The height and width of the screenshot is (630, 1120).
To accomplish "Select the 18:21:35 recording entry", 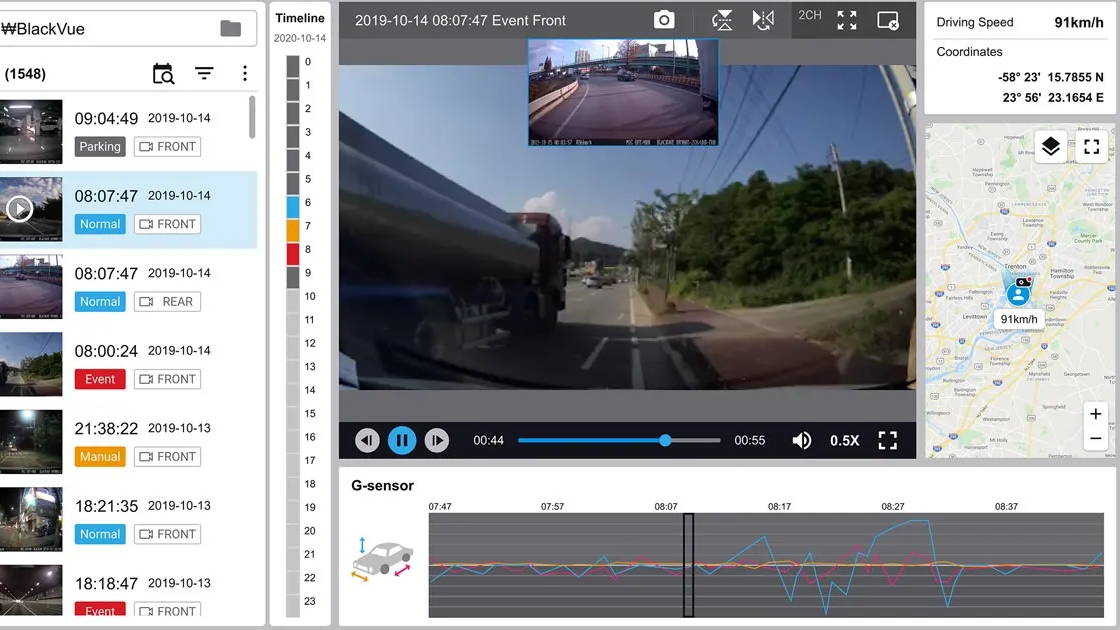I will click(x=129, y=519).
